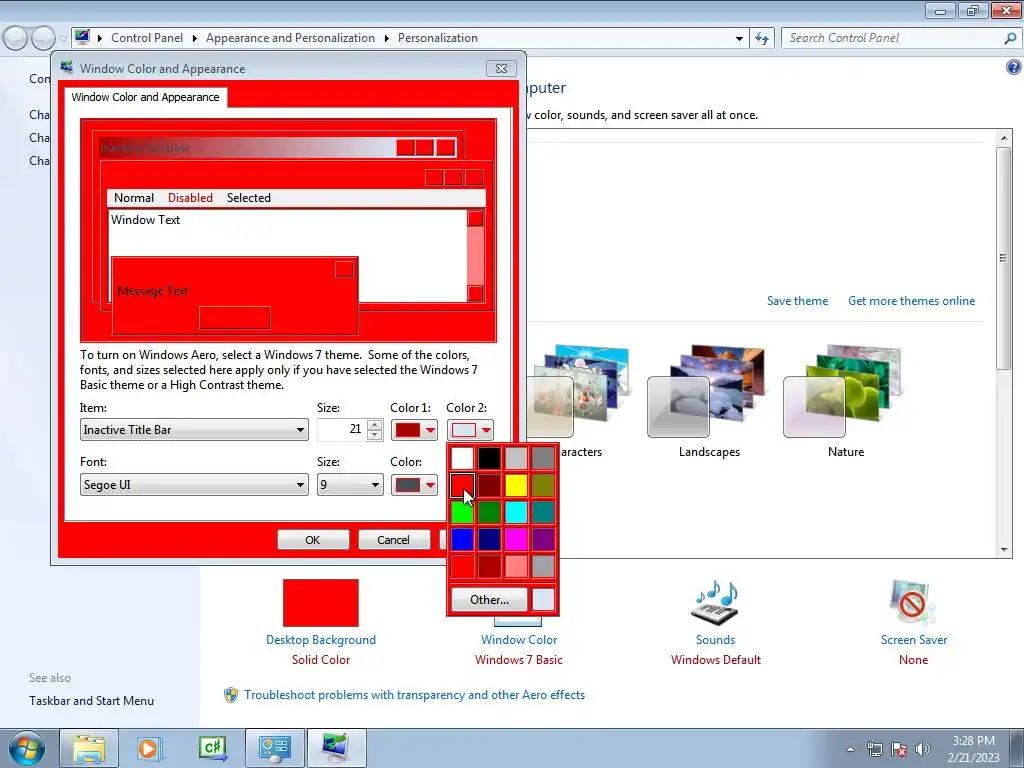This screenshot has width=1024, height=768.
Task: Open Taskbar and Start Menu link
Action: pos(91,701)
